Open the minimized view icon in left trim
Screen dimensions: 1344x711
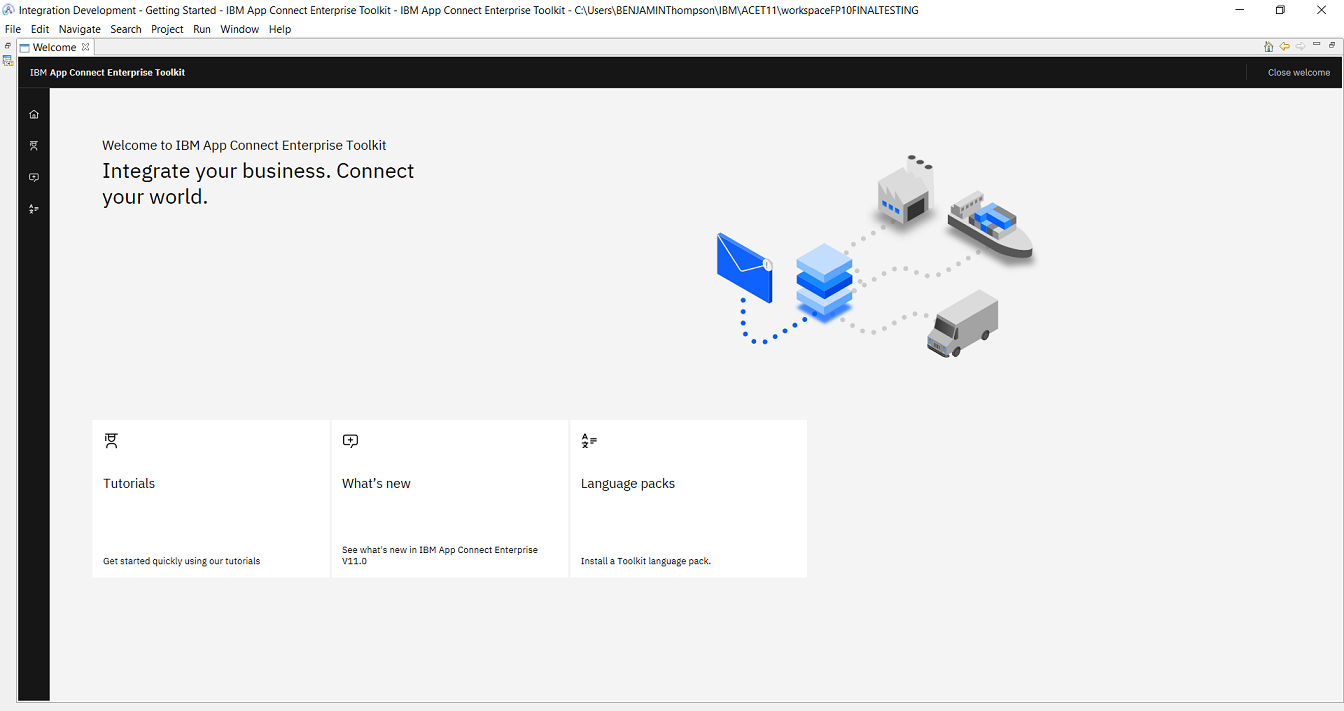pyautogui.click(x=8, y=60)
